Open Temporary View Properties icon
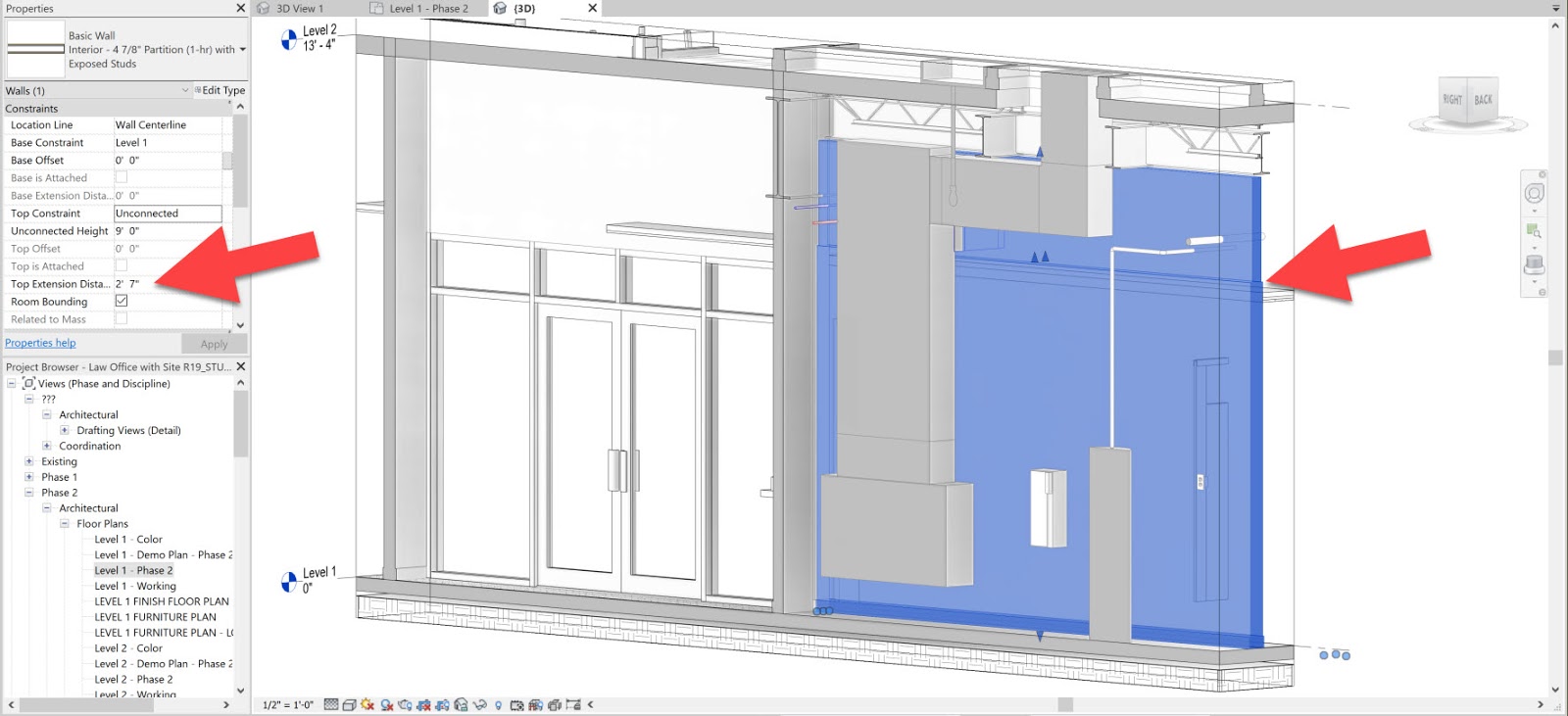The image size is (1568, 716). click(x=516, y=704)
